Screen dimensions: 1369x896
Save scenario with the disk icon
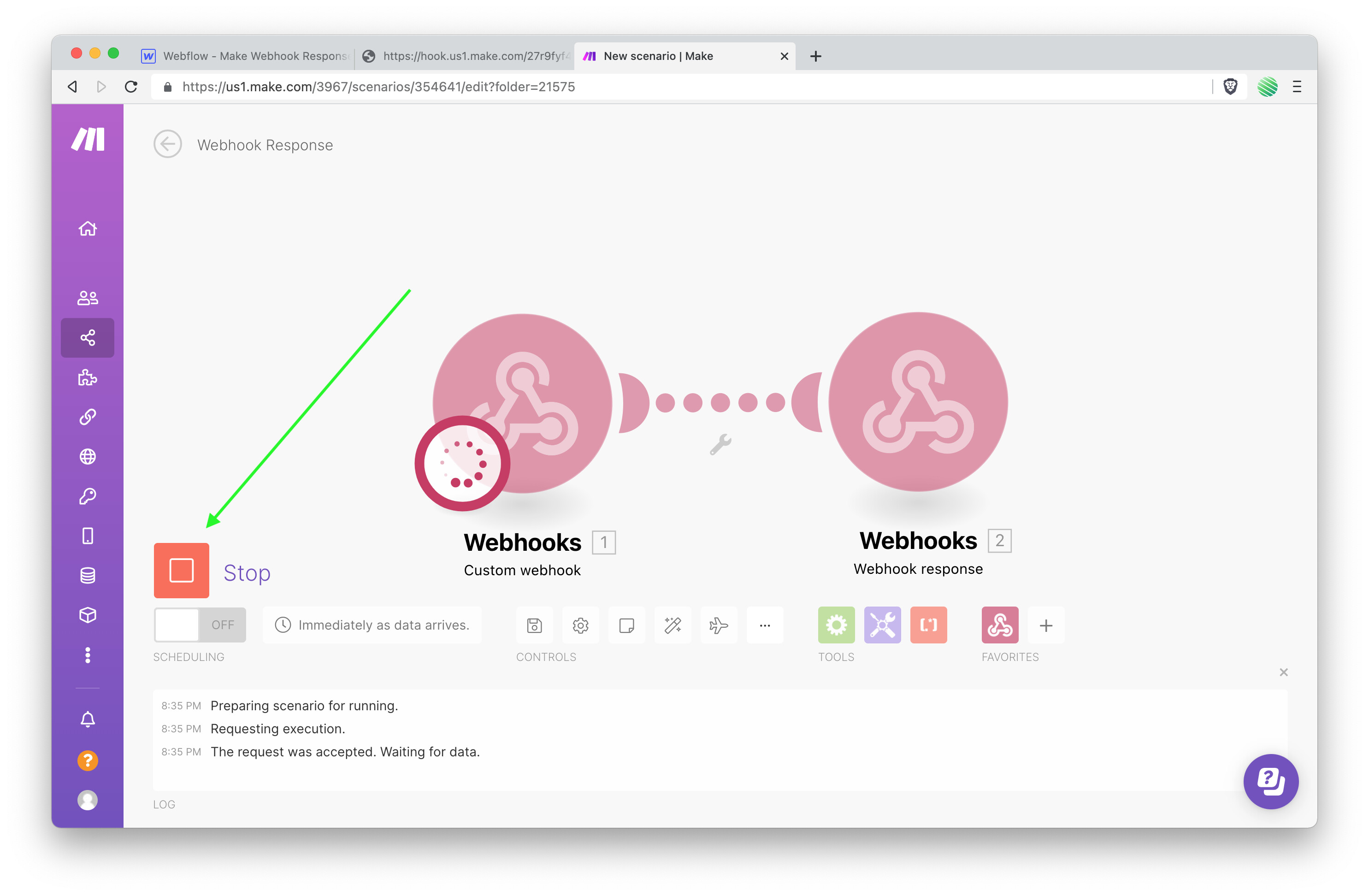tap(534, 625)
